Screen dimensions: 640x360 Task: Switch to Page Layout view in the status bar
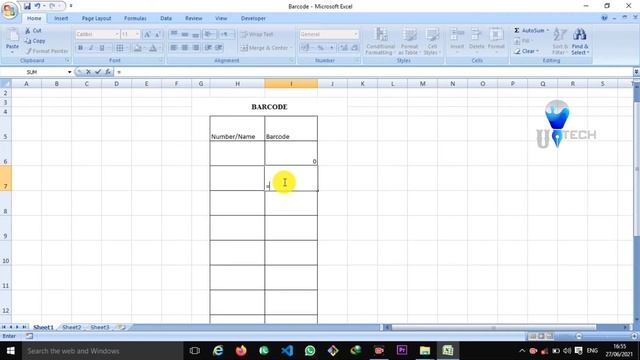(541, 336)
